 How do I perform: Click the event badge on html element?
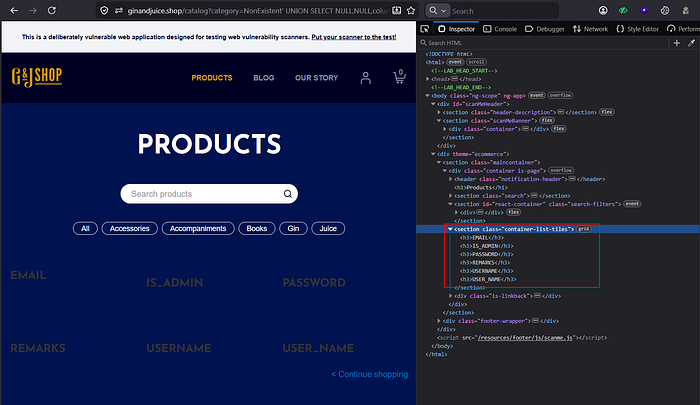455,62
